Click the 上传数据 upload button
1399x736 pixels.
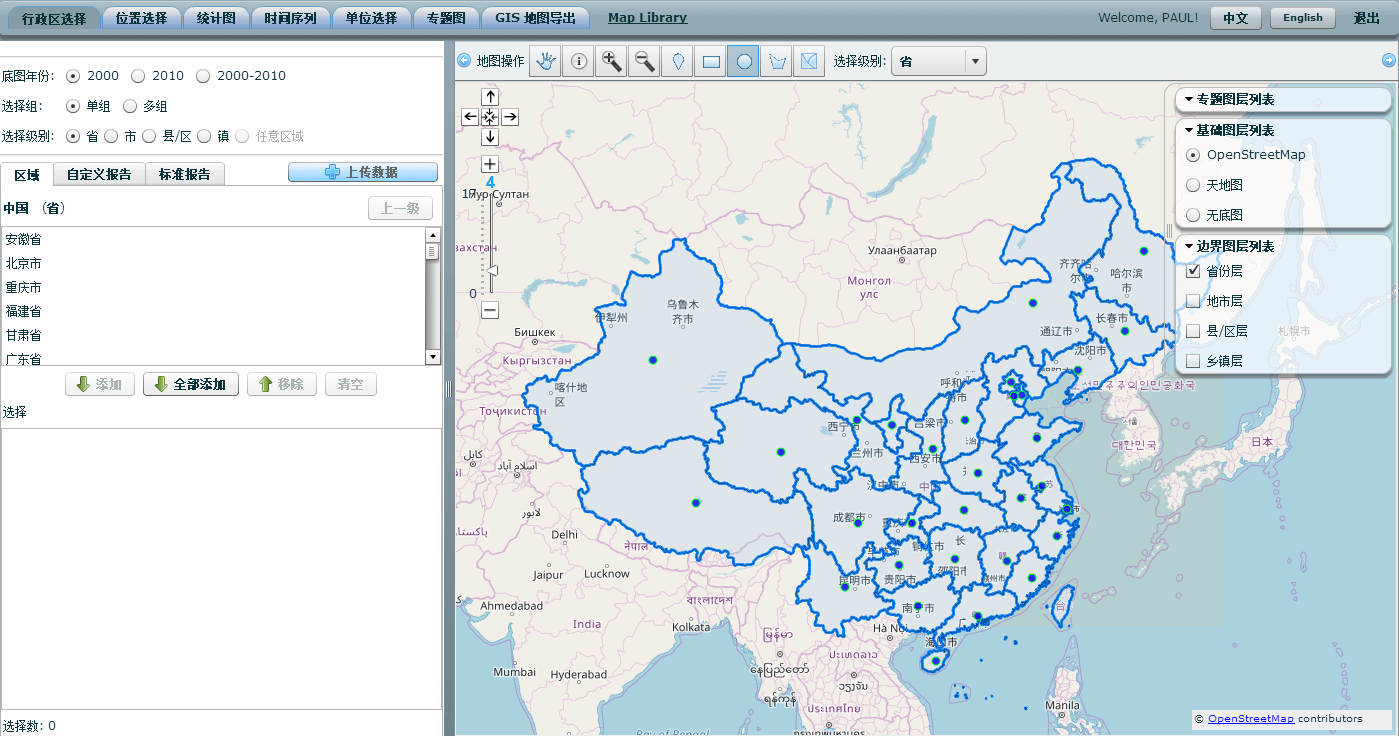tap(363, 172)
